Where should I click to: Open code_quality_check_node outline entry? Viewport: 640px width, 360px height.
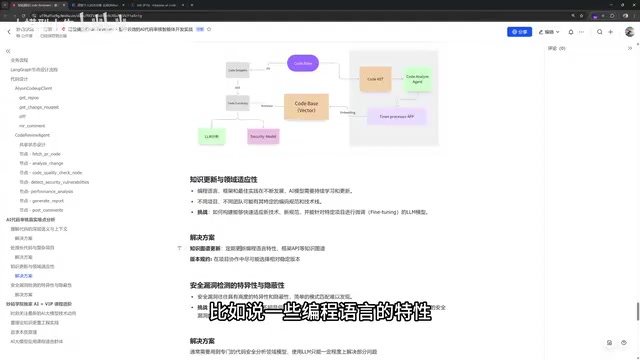coord(51,173)
